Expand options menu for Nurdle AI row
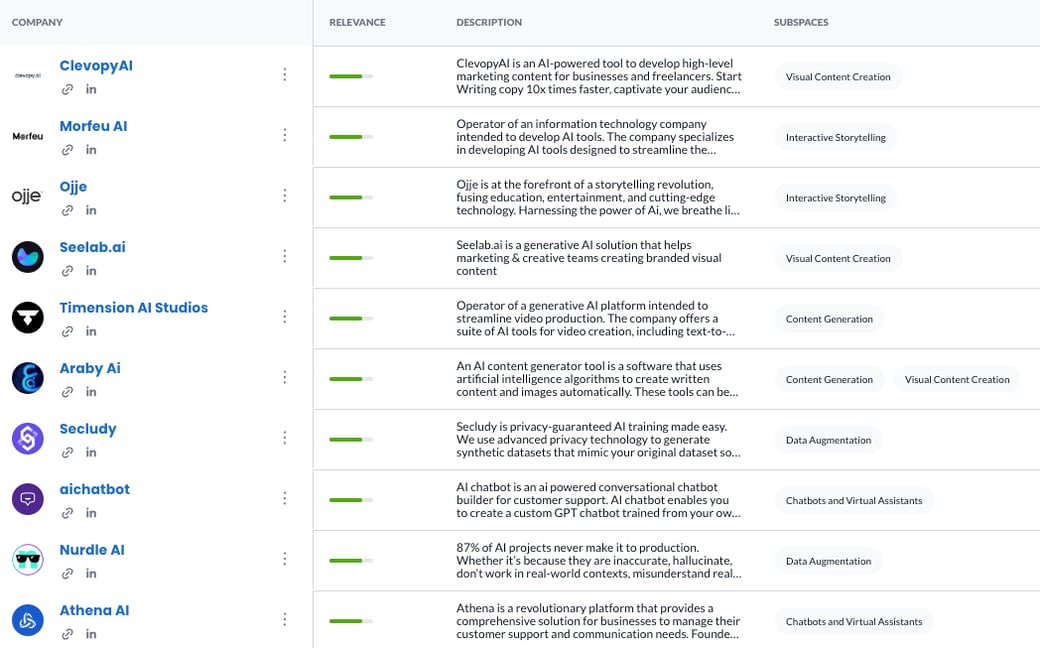The image size is (1040, 648). point(285,559)
